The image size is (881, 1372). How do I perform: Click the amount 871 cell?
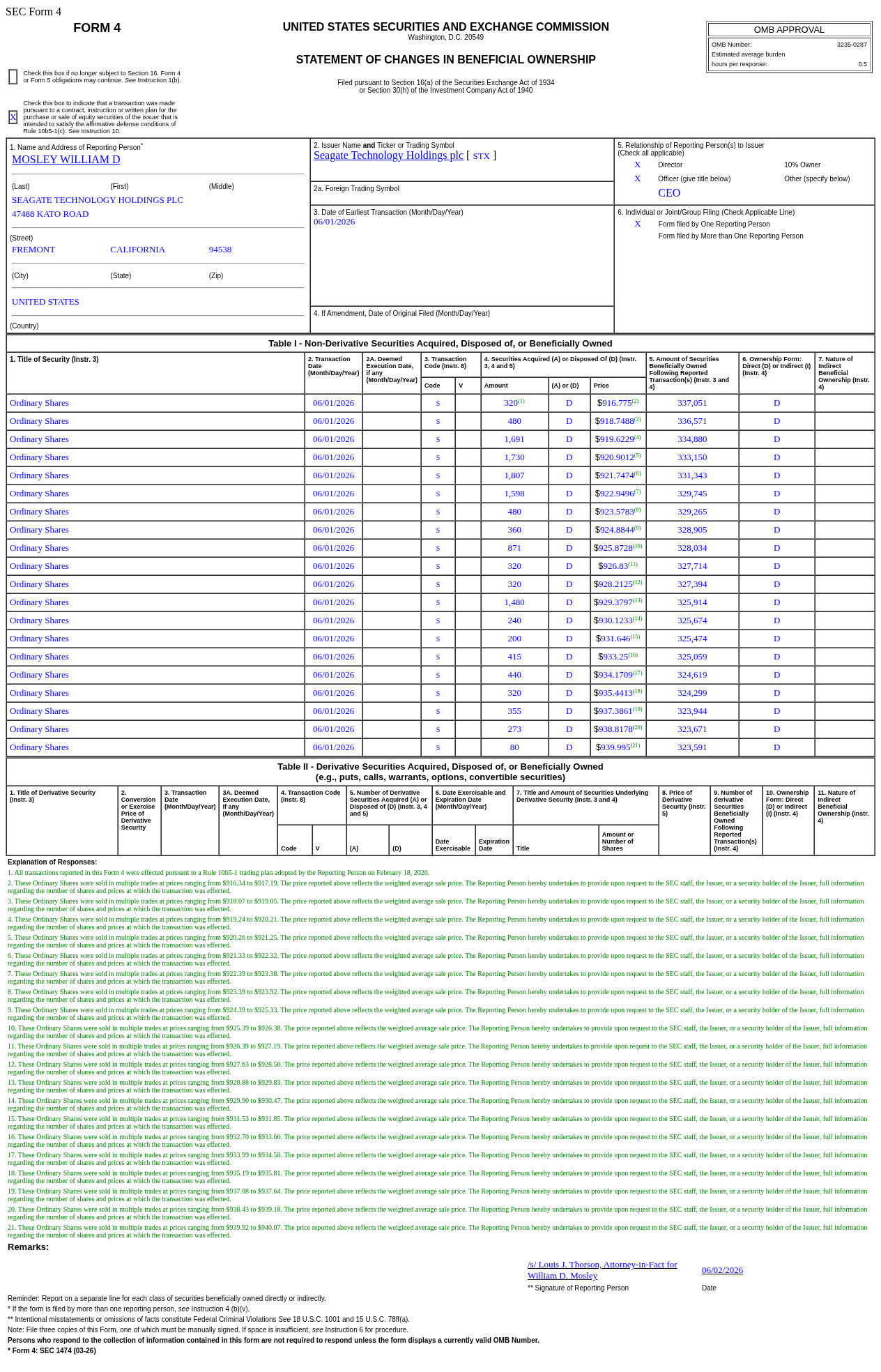click(514, 548)
